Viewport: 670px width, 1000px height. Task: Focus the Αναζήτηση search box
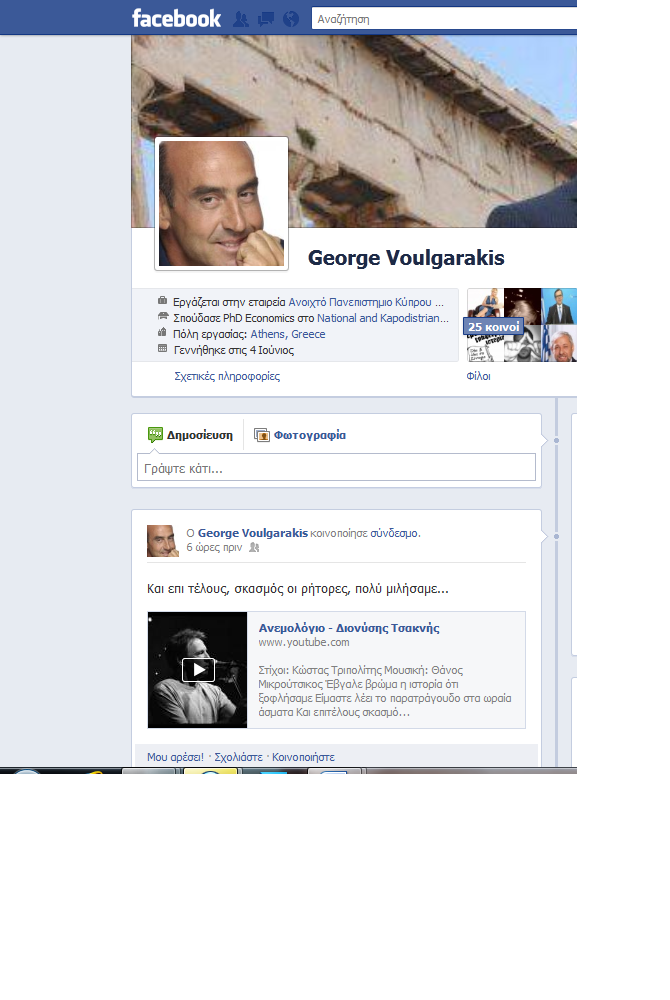440,18
